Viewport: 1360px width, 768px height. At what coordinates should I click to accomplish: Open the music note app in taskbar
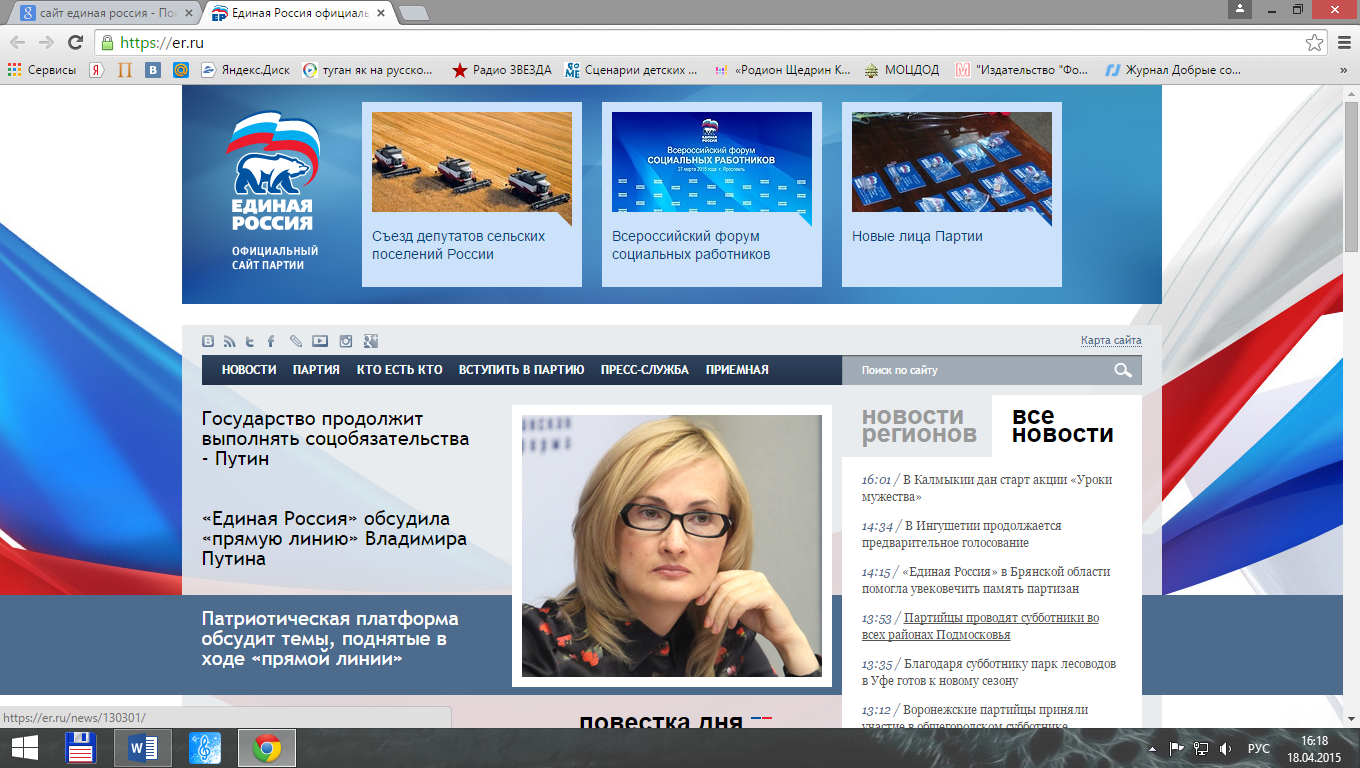[205, 748]
